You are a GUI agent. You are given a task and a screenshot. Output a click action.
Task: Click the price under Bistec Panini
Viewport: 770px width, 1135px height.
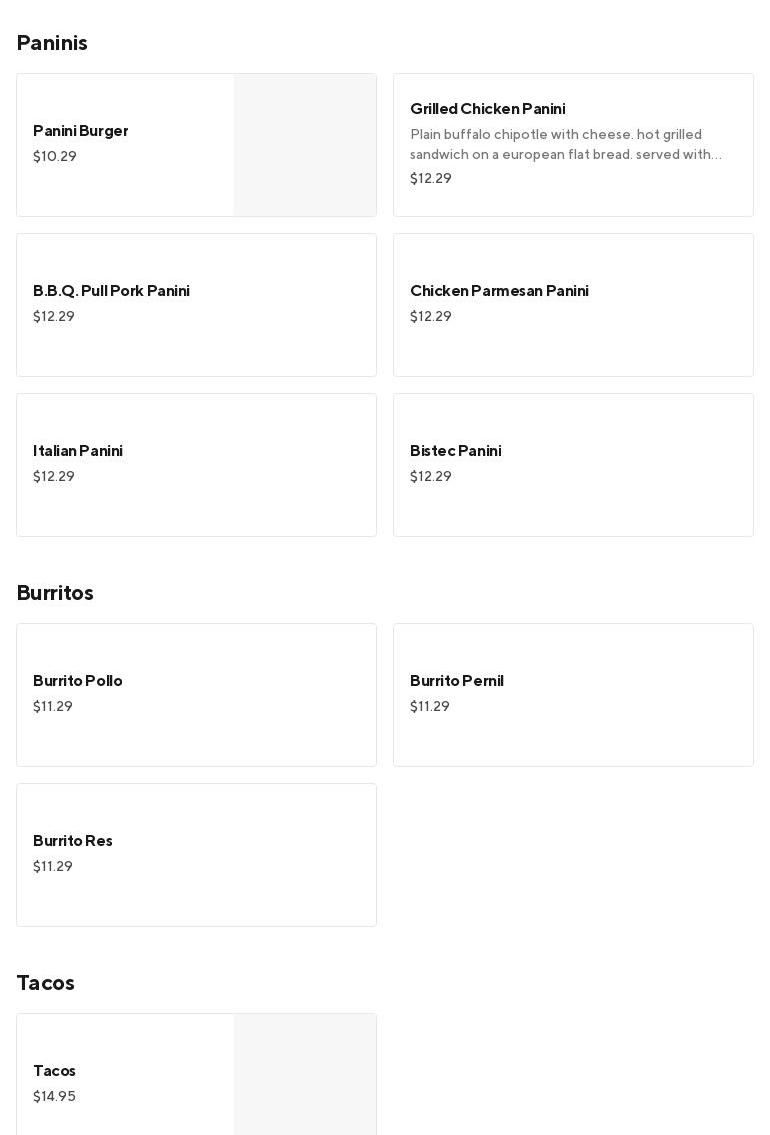tap(431, 477)
